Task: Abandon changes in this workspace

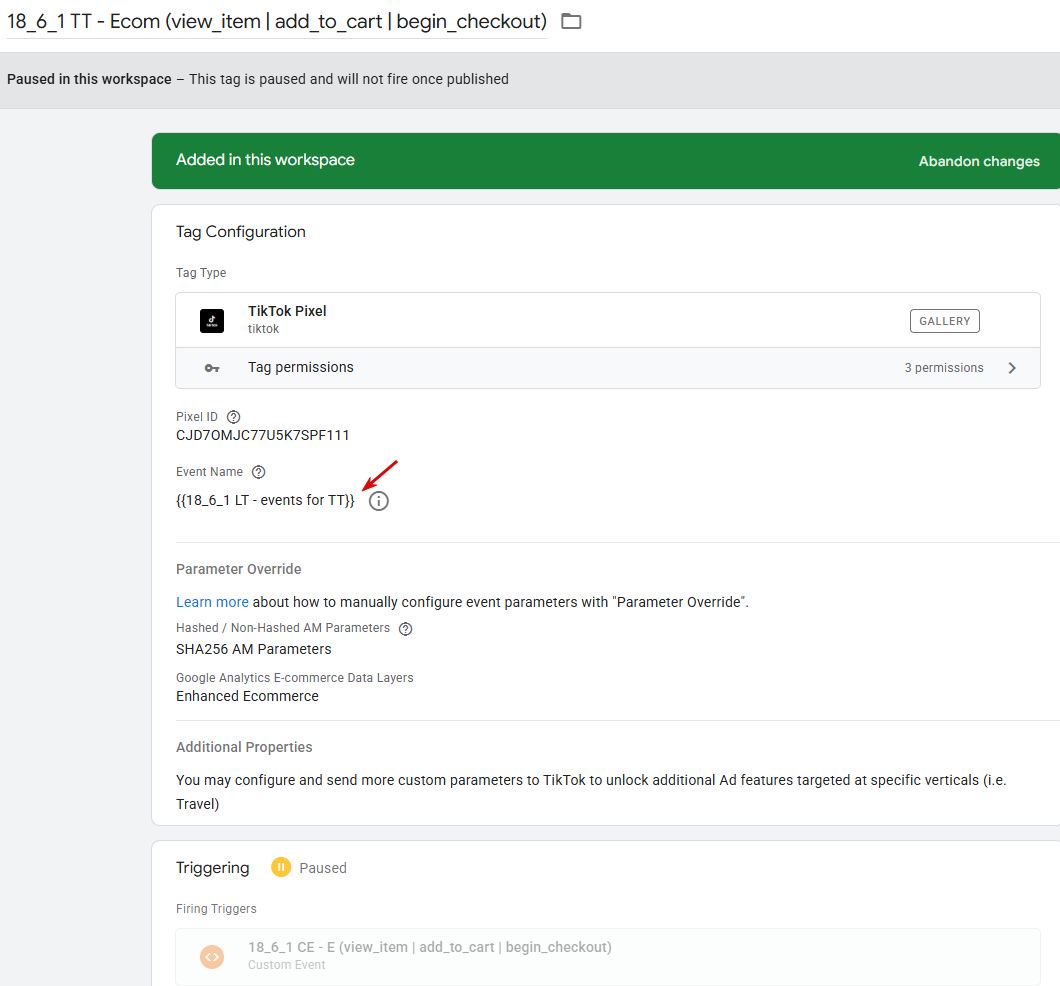Action: (x=979, y=161)
